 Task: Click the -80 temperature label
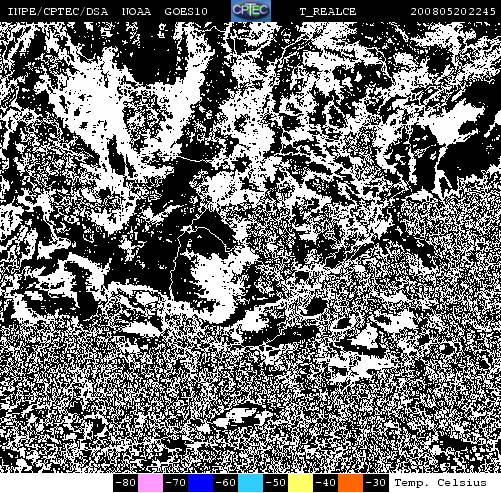[x=126, y=483]
